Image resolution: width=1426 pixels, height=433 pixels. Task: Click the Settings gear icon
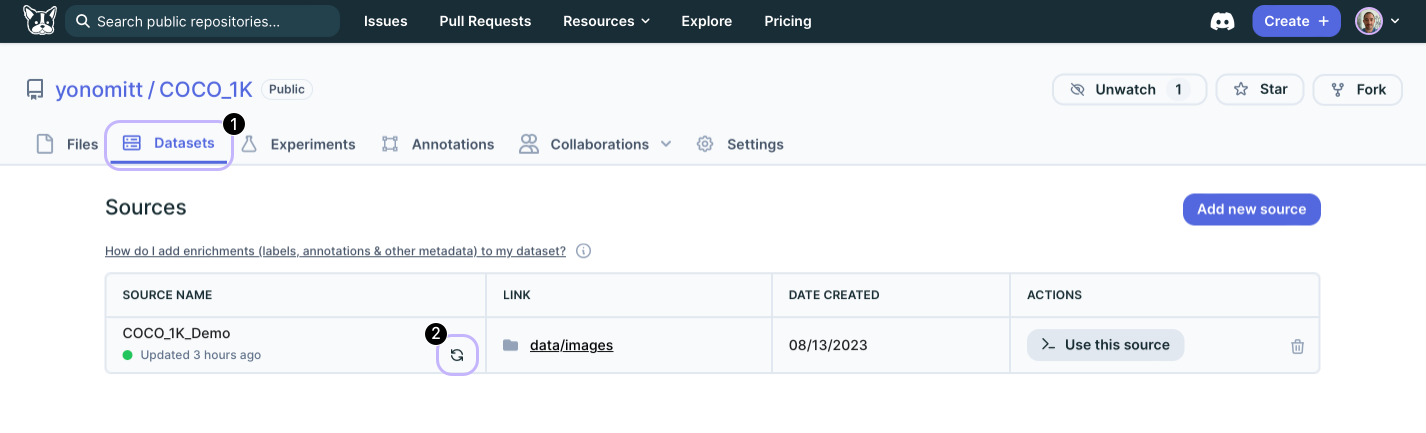(x=705, y=144)
